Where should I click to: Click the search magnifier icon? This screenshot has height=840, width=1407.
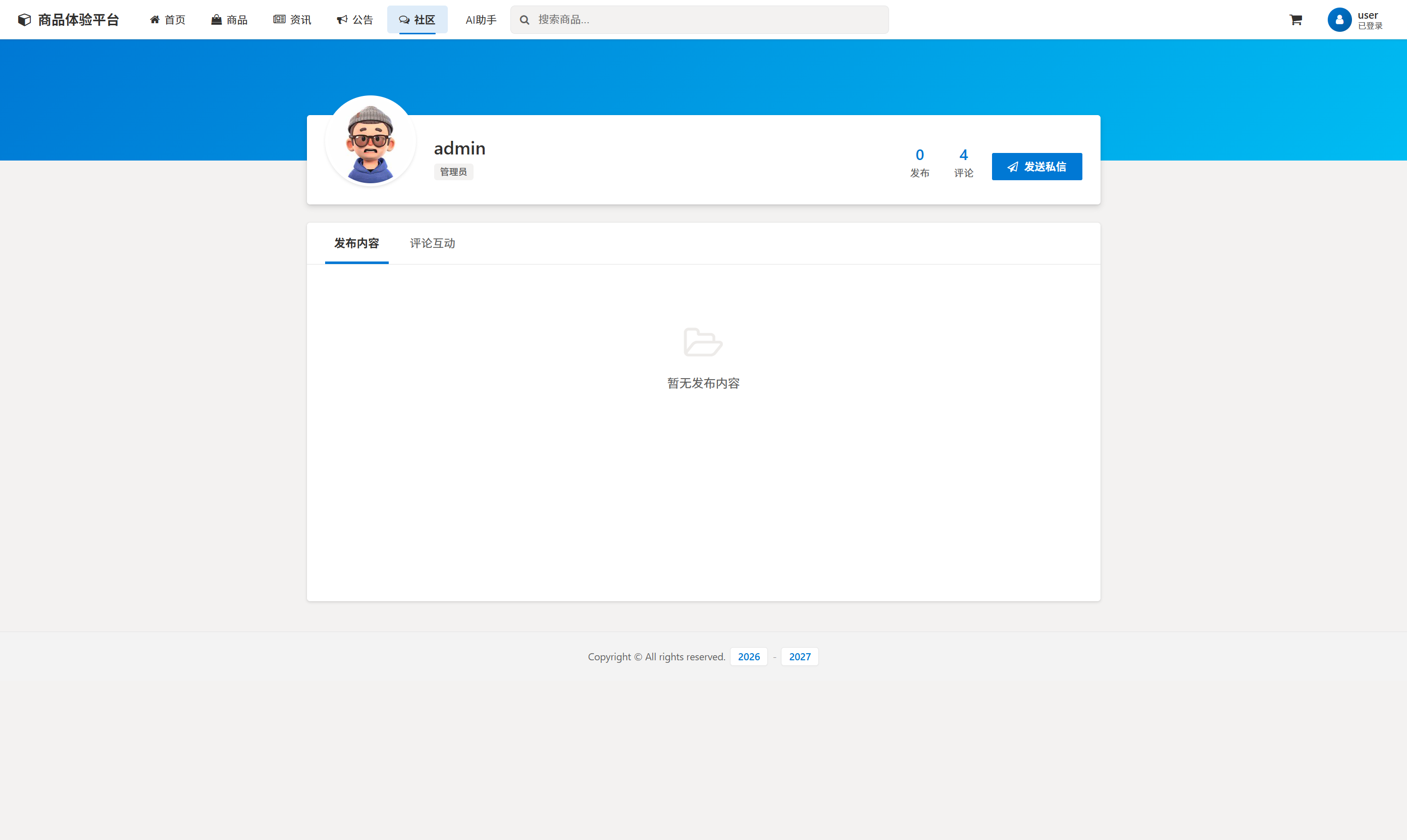pyautogui.click(x=525, y=19)
